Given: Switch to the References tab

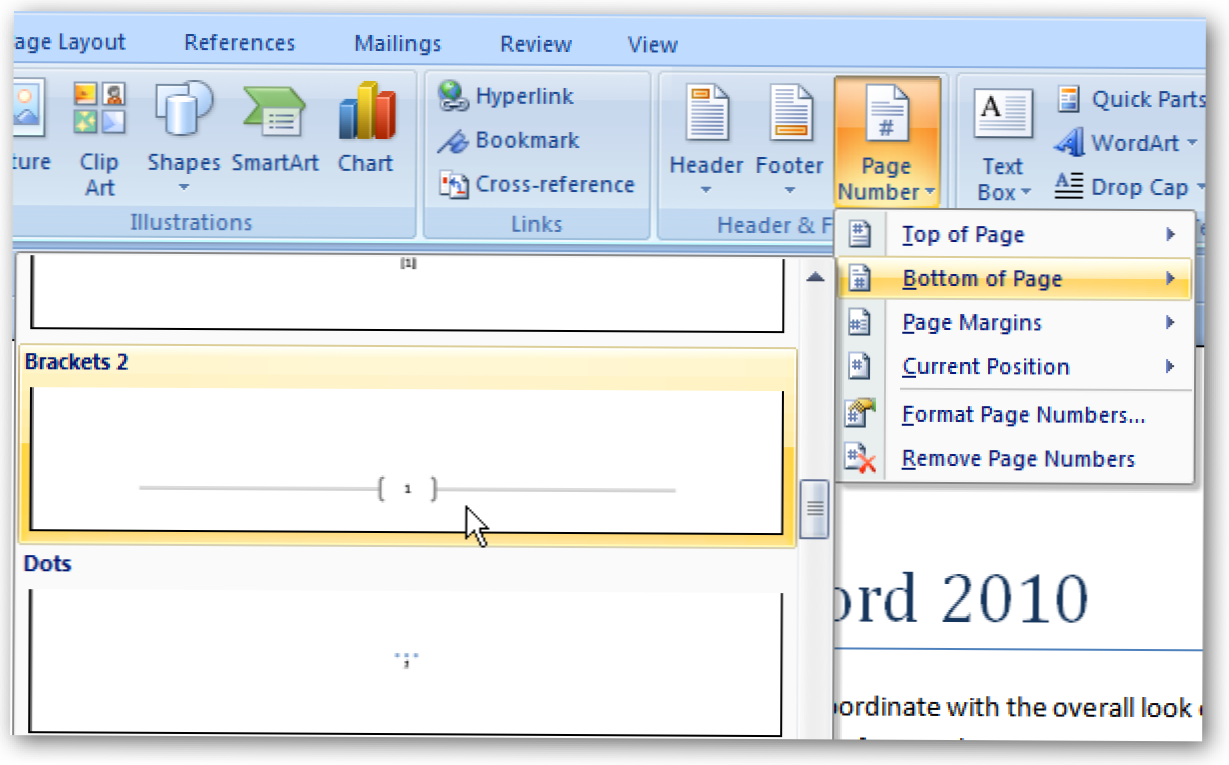Looking at the screenshot, I should (239, 43).
